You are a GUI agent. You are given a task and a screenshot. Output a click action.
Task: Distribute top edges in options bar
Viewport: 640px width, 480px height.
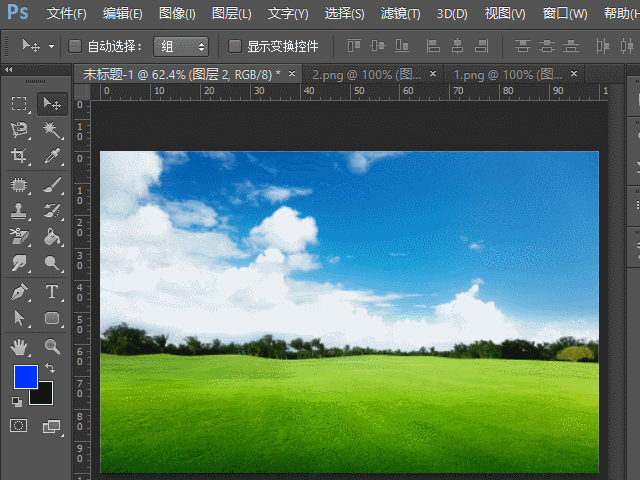[522, 46]
